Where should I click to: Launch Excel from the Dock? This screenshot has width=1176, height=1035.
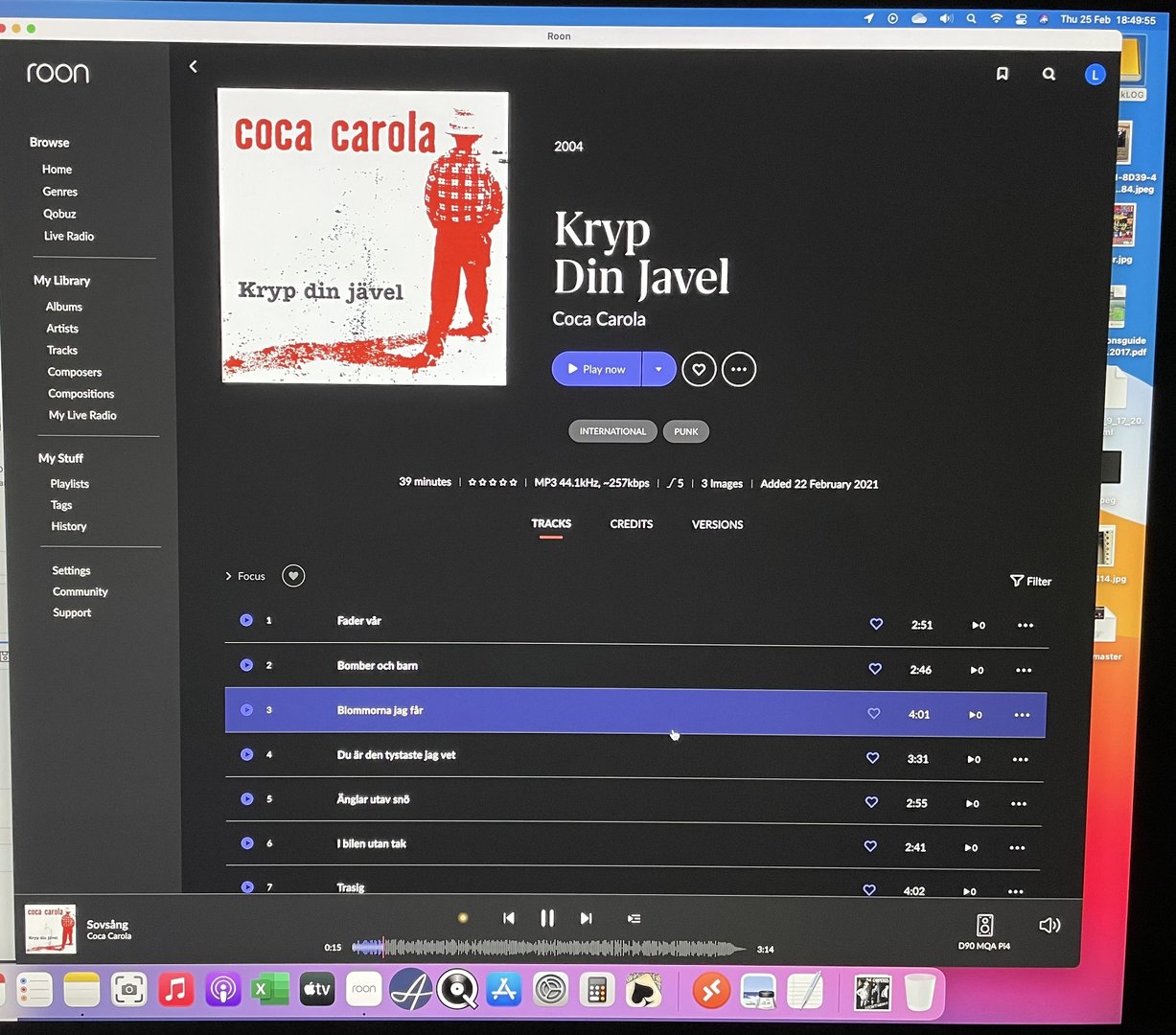click(269, 989)
